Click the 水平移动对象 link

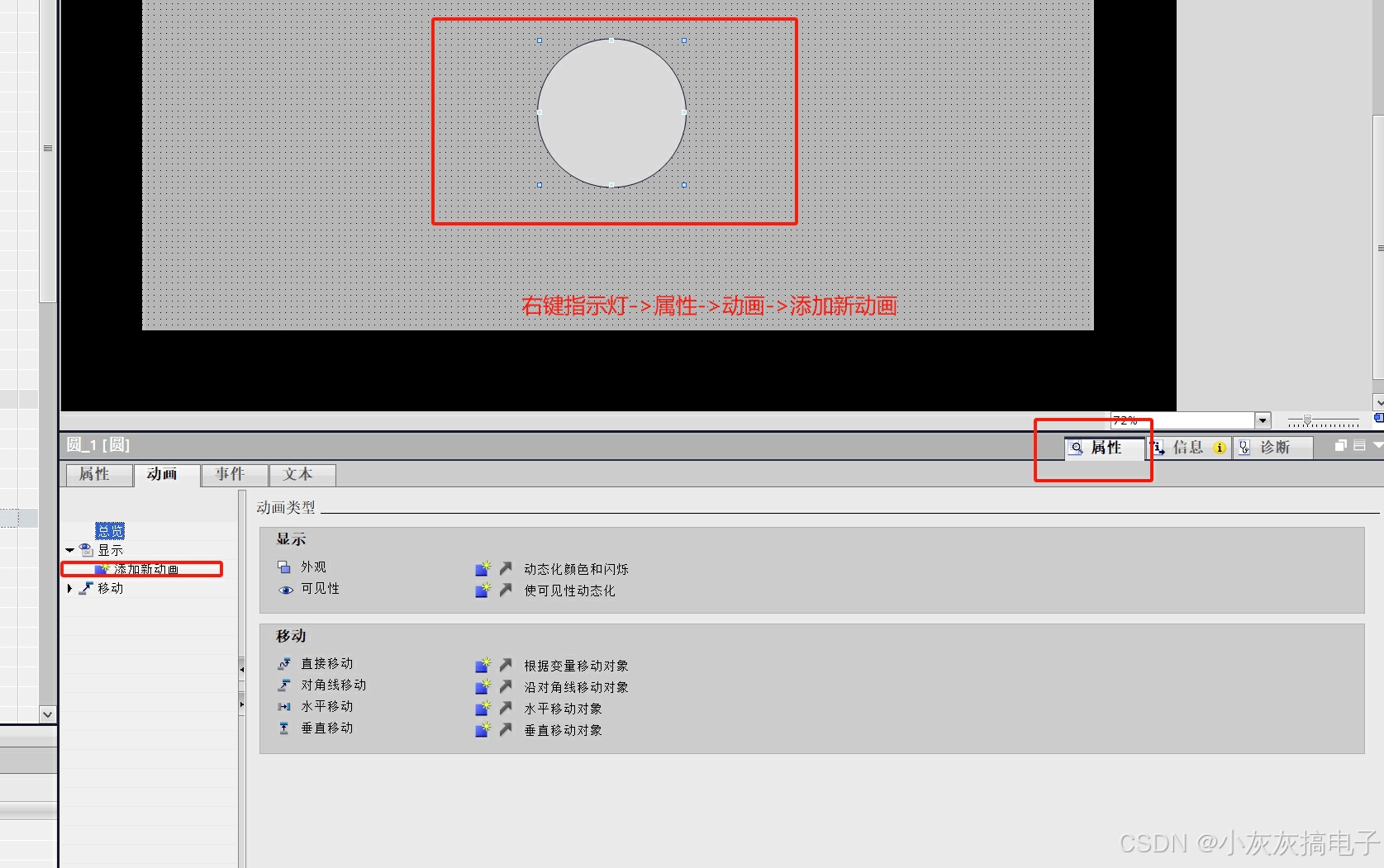pos(563,709)
